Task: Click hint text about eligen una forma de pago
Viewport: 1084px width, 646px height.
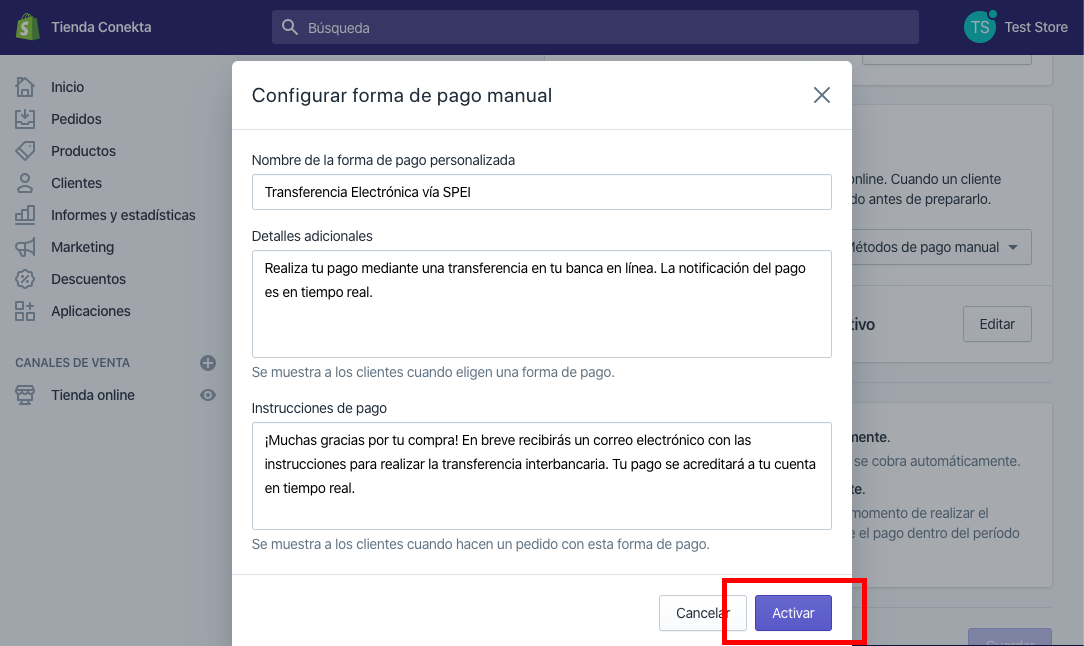Action: (x=433, y=372)
